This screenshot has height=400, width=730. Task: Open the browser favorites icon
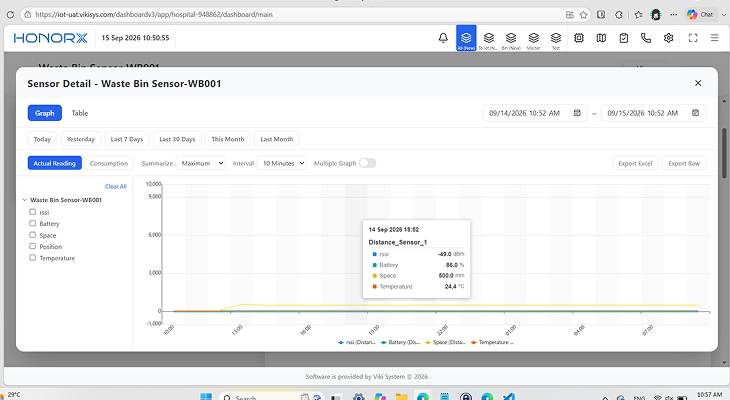[638, 14]
